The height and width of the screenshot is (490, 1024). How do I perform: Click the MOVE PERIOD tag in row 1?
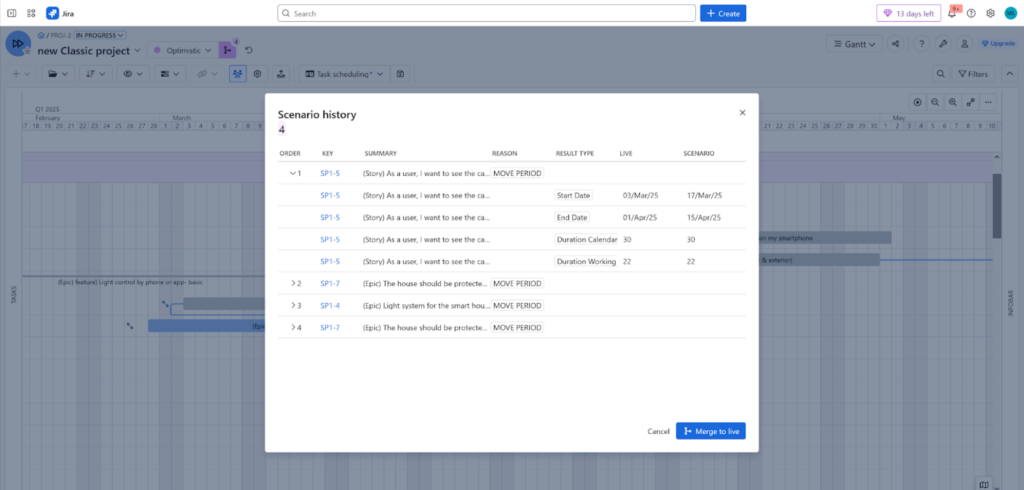tap(517, 173)
